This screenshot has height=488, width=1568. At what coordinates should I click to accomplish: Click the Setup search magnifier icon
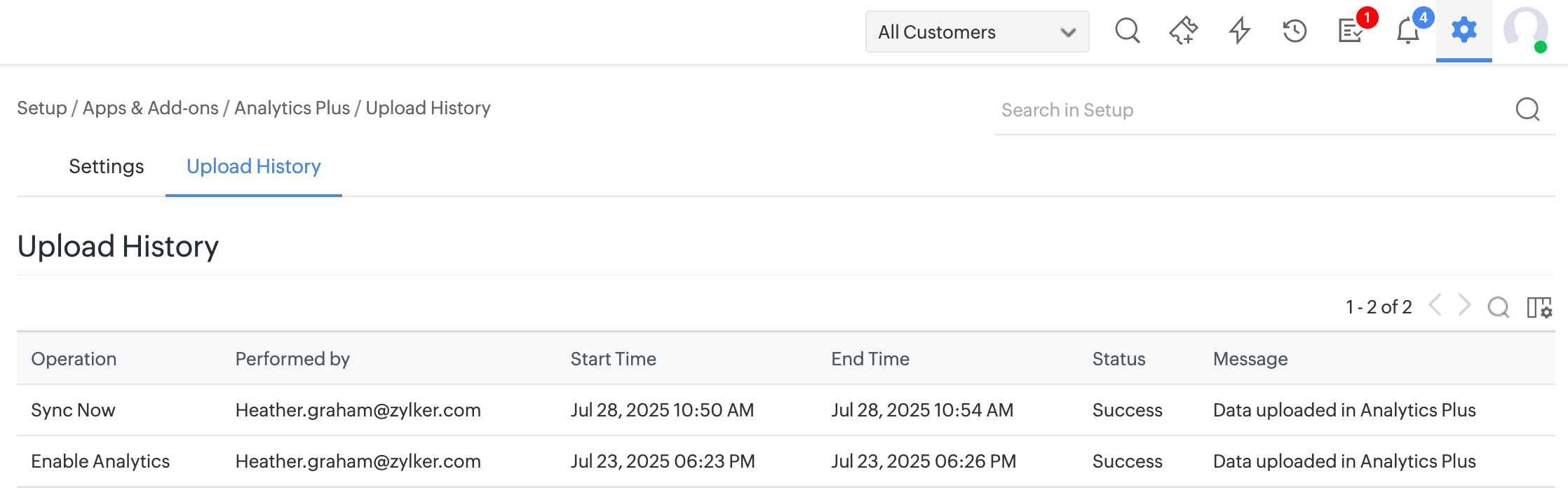(1527, 109)
